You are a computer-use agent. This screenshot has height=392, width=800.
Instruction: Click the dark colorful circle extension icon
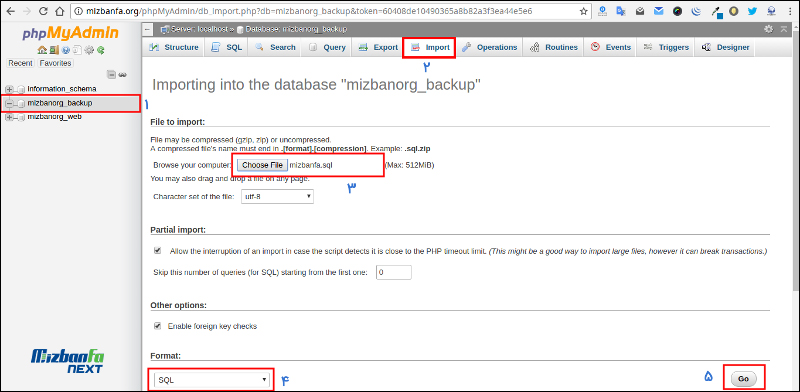click(x=678, y=11)
